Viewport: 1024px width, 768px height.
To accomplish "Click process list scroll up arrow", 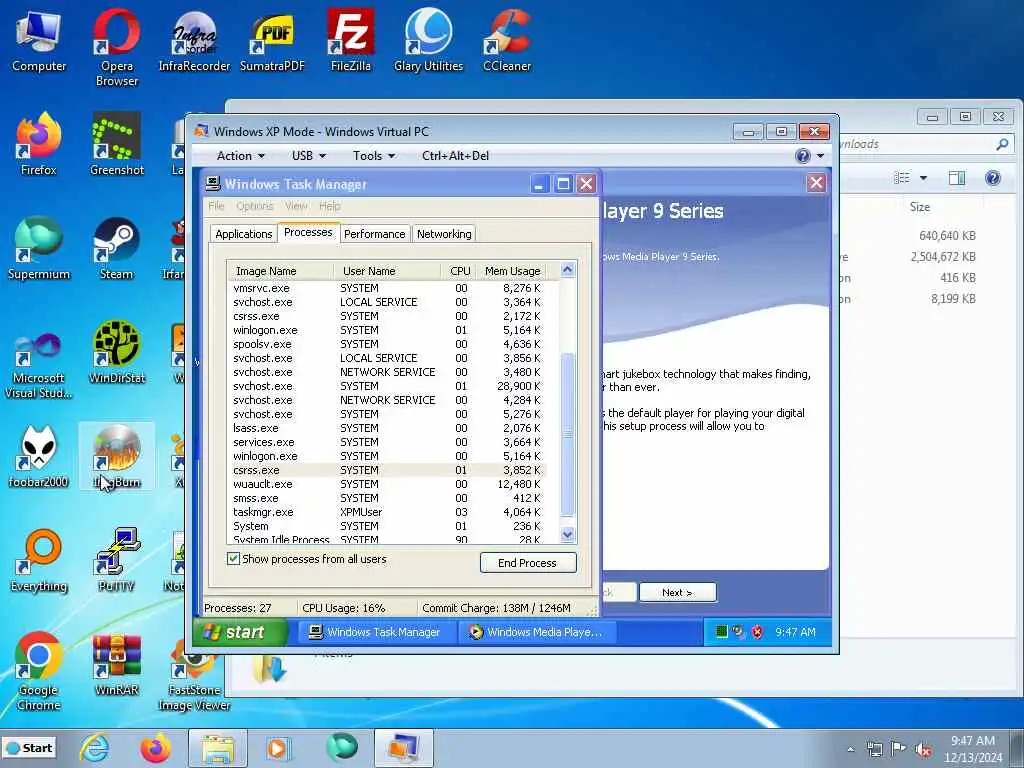I will [568, 270].
